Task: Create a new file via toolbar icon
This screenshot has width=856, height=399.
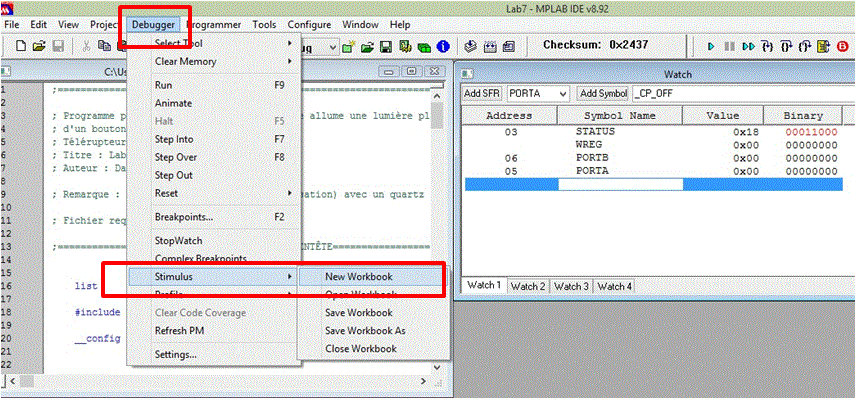Action: [21, 47]
